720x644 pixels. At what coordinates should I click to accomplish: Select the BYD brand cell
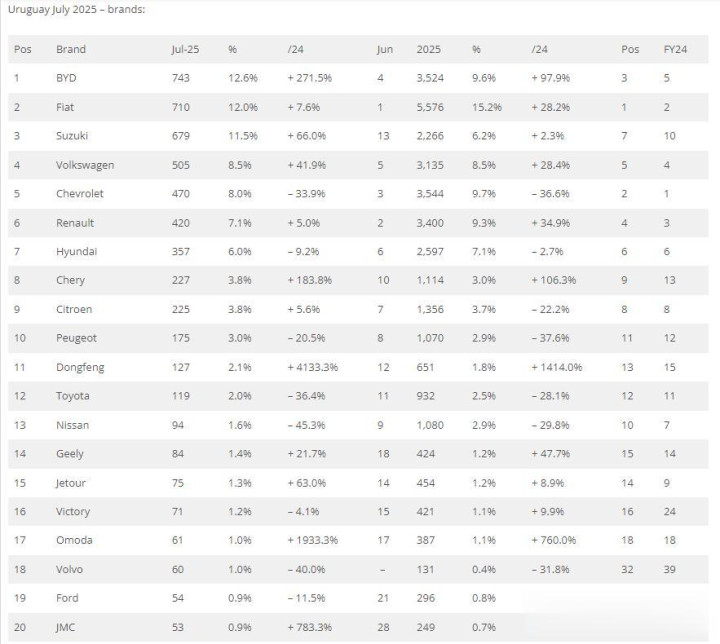pyautogui.click(x=67, y=78)
